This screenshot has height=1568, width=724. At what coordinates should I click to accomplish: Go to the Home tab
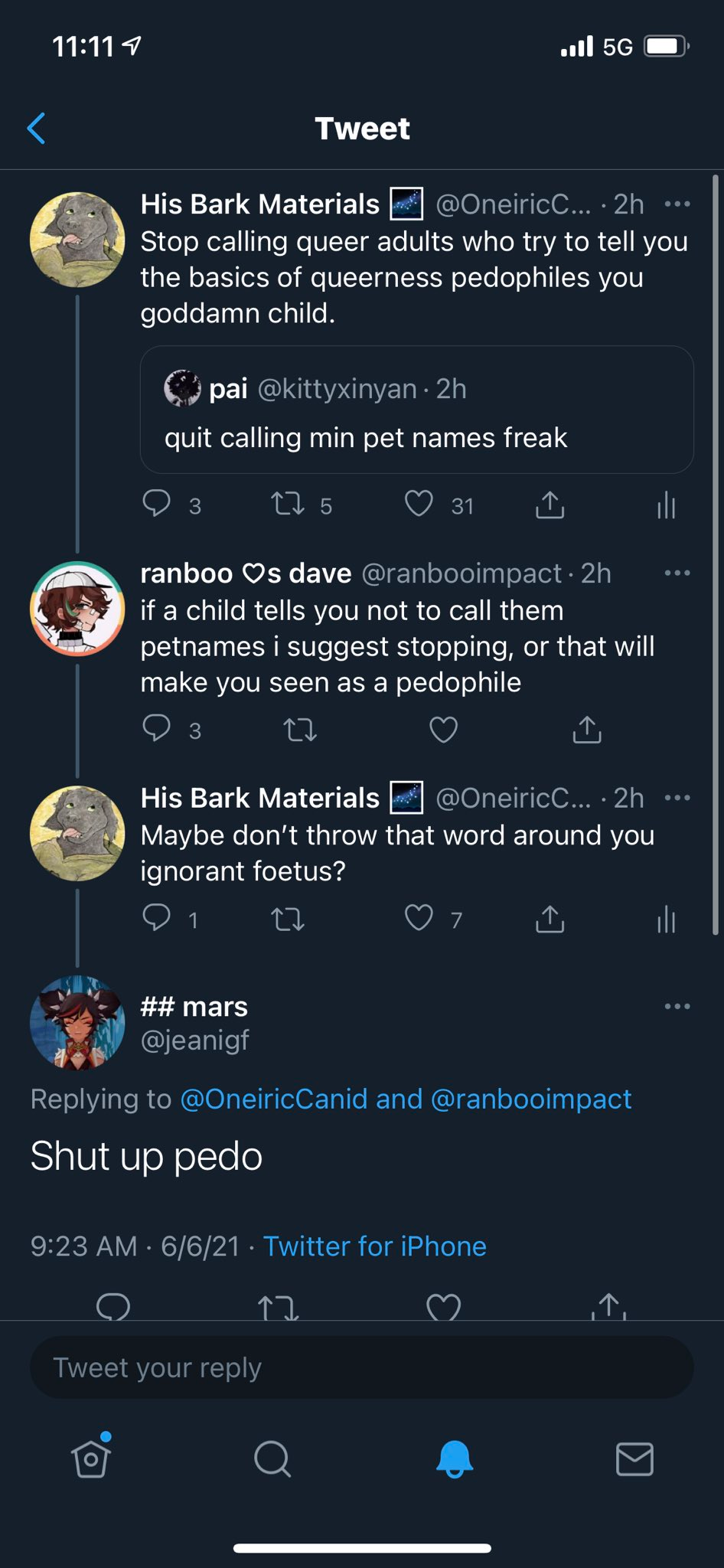pos(91,1457)
